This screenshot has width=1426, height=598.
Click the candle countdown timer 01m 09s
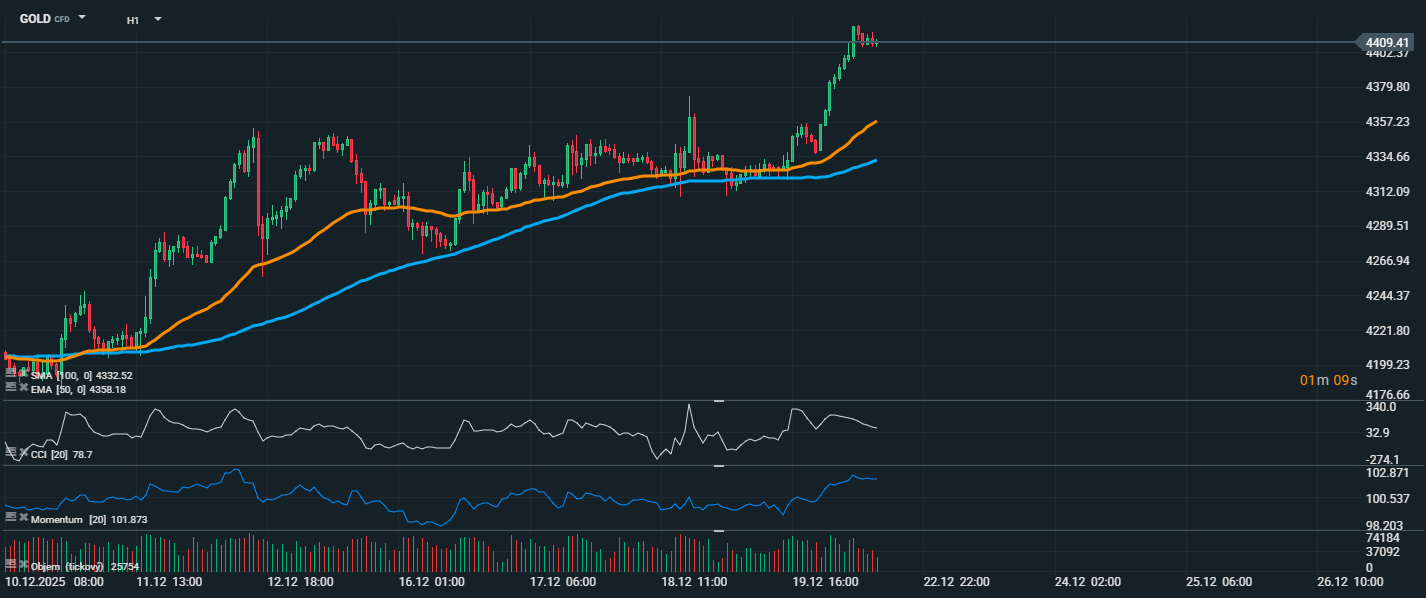[1329, 380]
